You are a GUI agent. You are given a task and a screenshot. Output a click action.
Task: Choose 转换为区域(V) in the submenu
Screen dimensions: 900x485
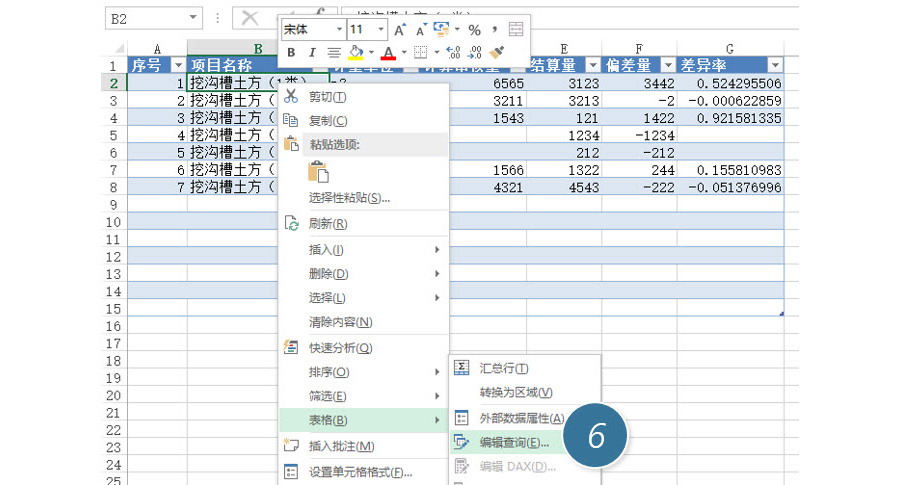point(525,393)
